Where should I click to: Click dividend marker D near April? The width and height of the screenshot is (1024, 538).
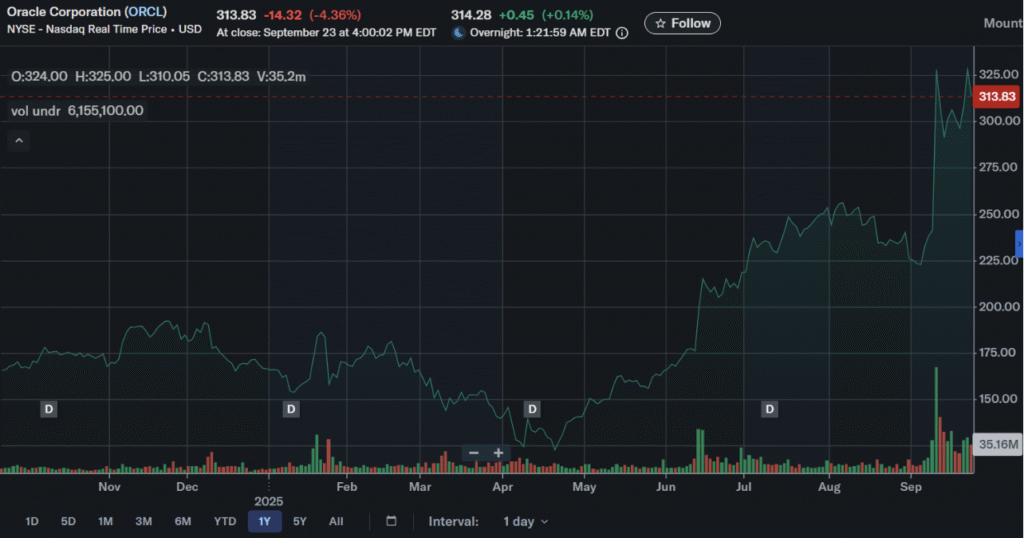click(532, 409)
